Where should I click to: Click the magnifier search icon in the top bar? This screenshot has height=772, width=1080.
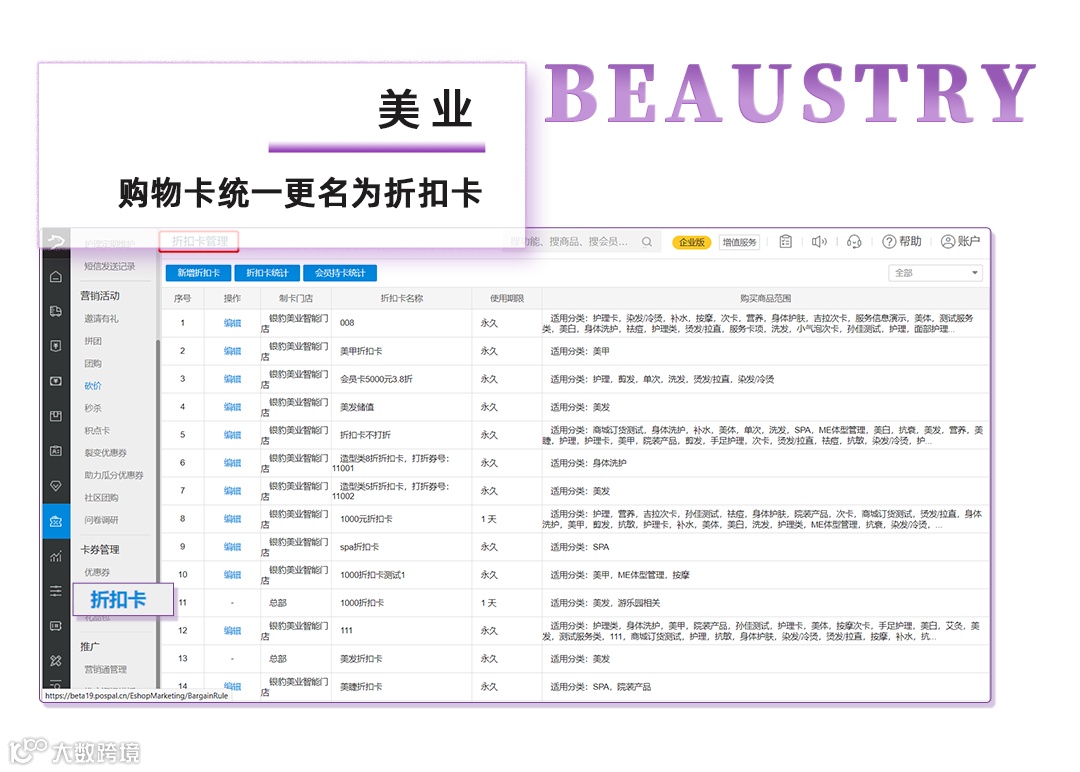(647, 242)
